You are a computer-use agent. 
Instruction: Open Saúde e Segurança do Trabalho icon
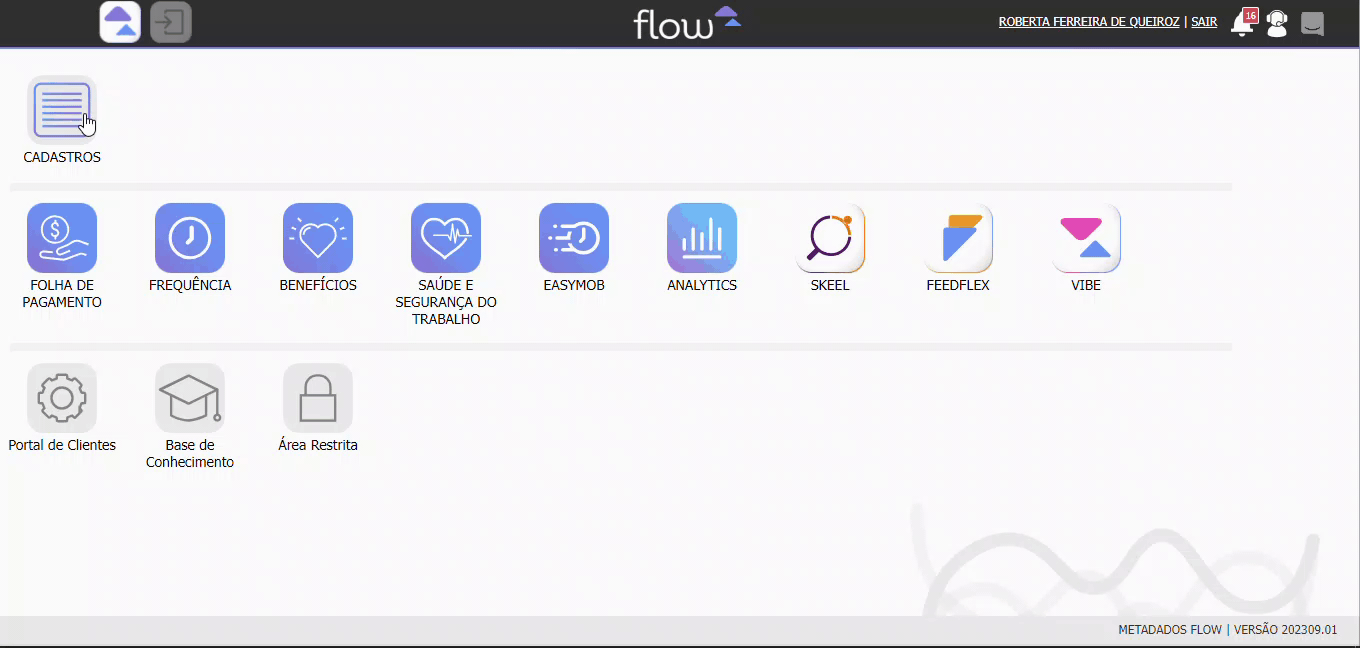click(x=446, y=238)
